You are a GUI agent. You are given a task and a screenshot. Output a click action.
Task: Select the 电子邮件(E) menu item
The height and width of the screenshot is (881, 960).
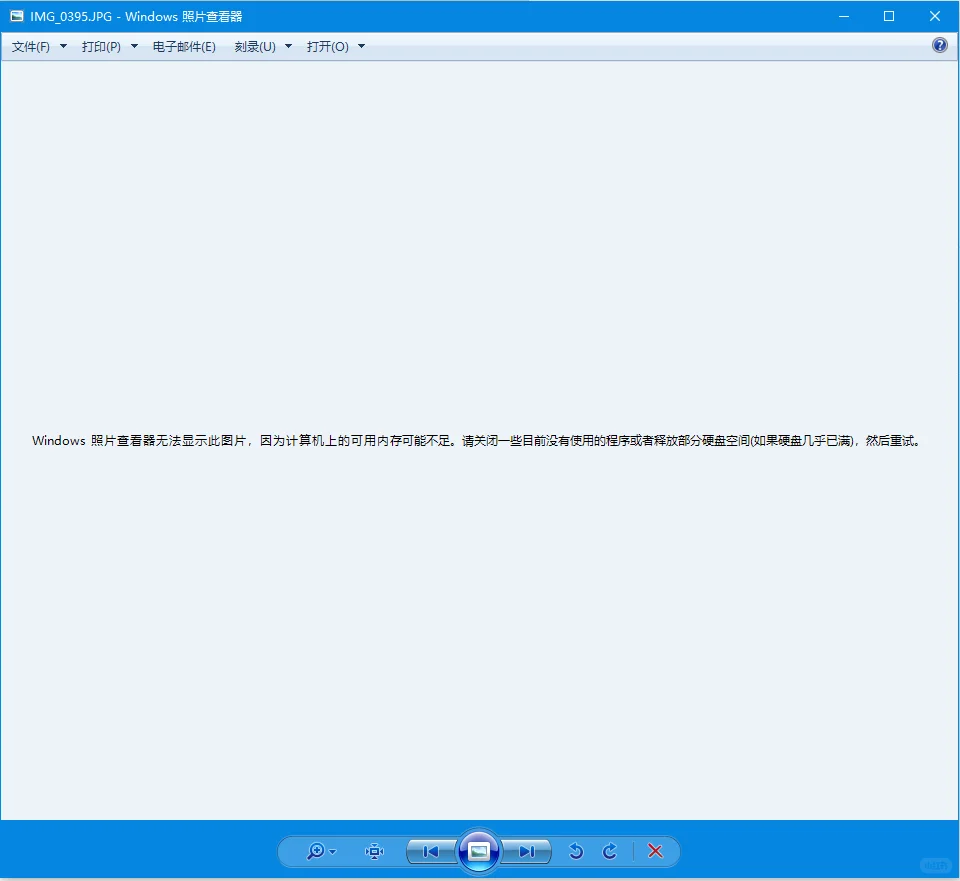click(x=184, y=46)
